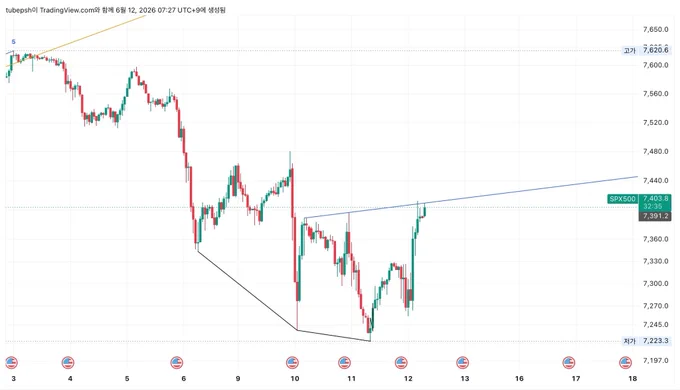
Task: Open the economic event flag above date 13
Action: [x=463, y=362]
